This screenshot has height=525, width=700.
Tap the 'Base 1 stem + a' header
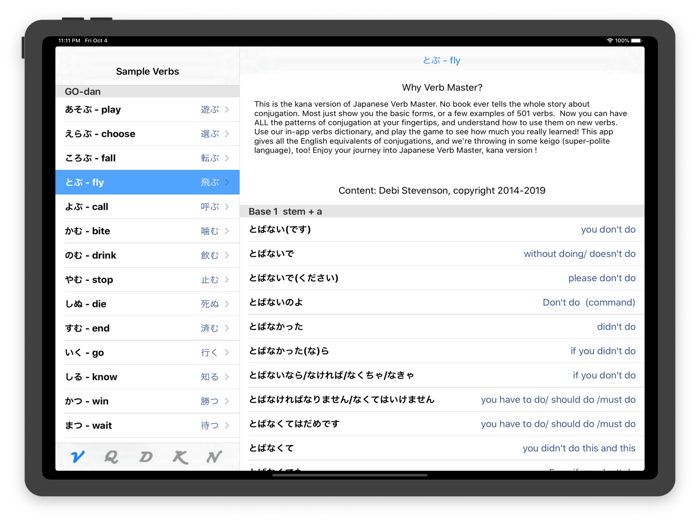pyautogui.click(x=442, y=211)
